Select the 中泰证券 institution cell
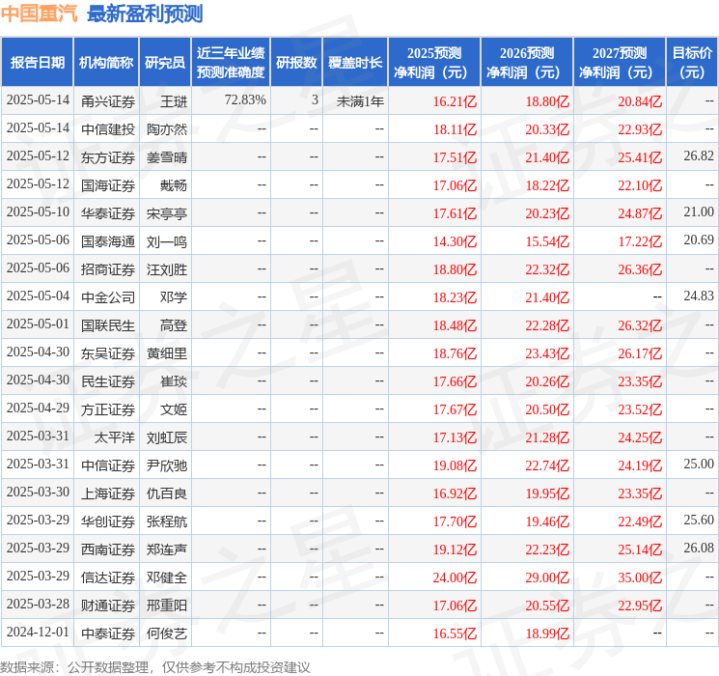The width and height of the screenshot is (719, 676). click(x=108, y=633)
